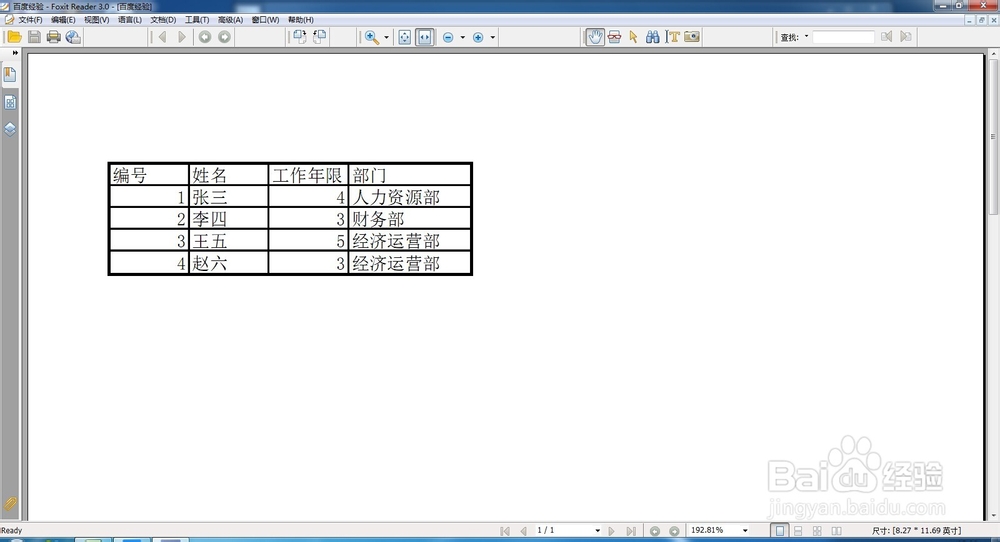This screenshot has height=542, width=1000.
Task: Click the table header 工作年限
Action: click(307, 175)
